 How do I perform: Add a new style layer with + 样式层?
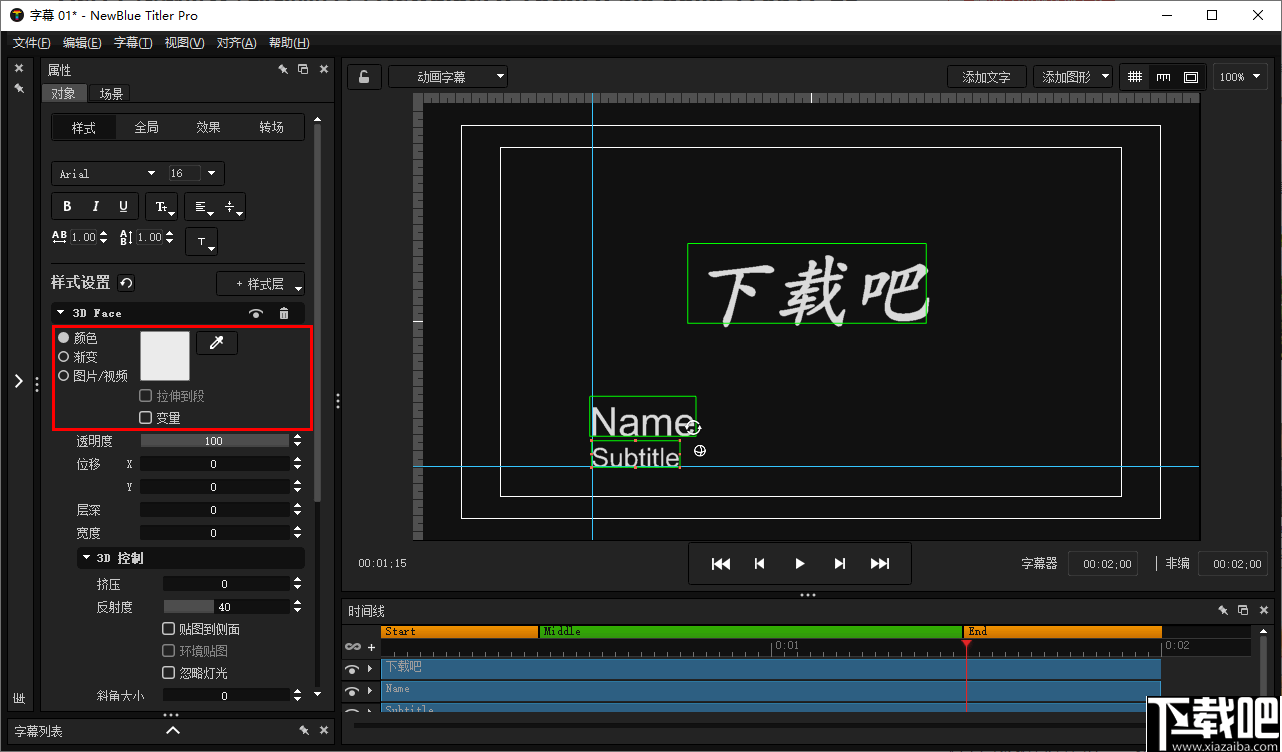260,283
